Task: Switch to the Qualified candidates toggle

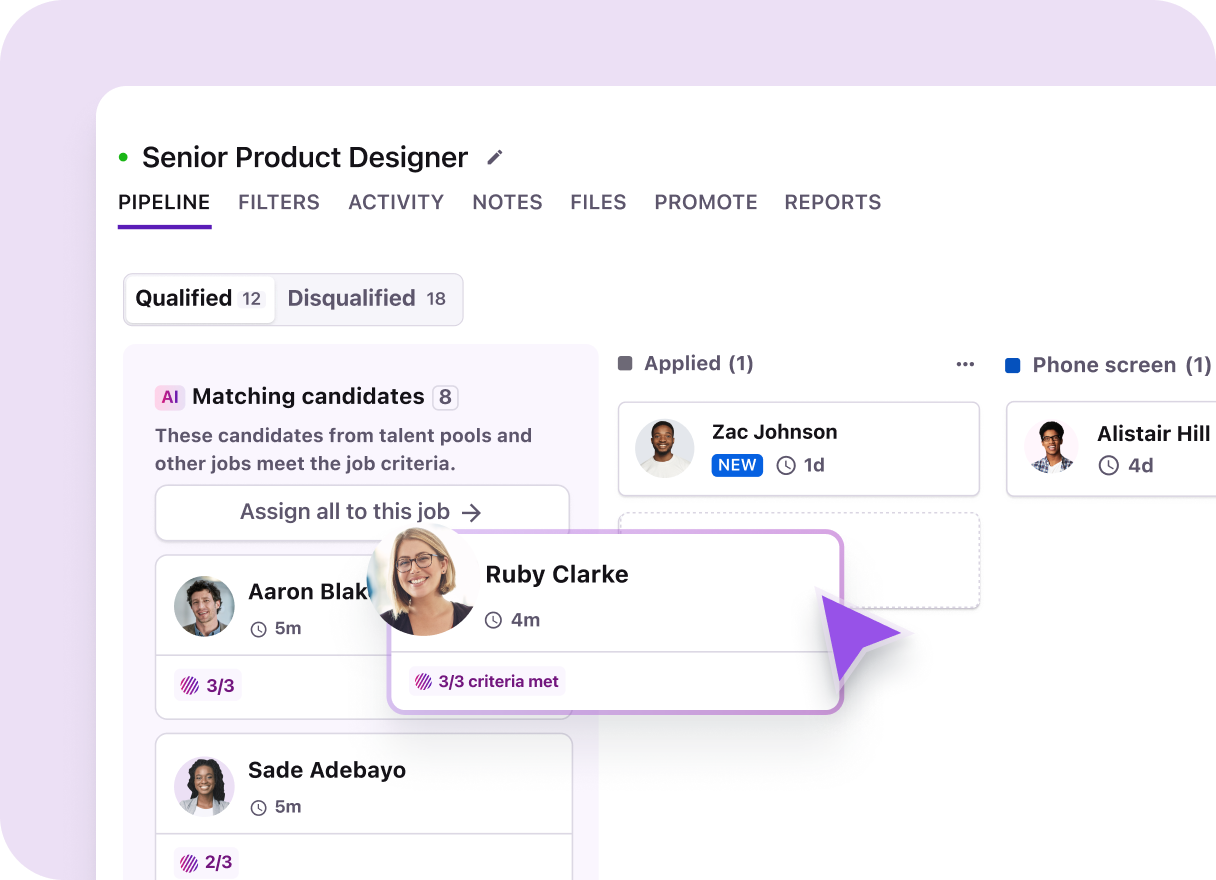Action: (199, 299)
